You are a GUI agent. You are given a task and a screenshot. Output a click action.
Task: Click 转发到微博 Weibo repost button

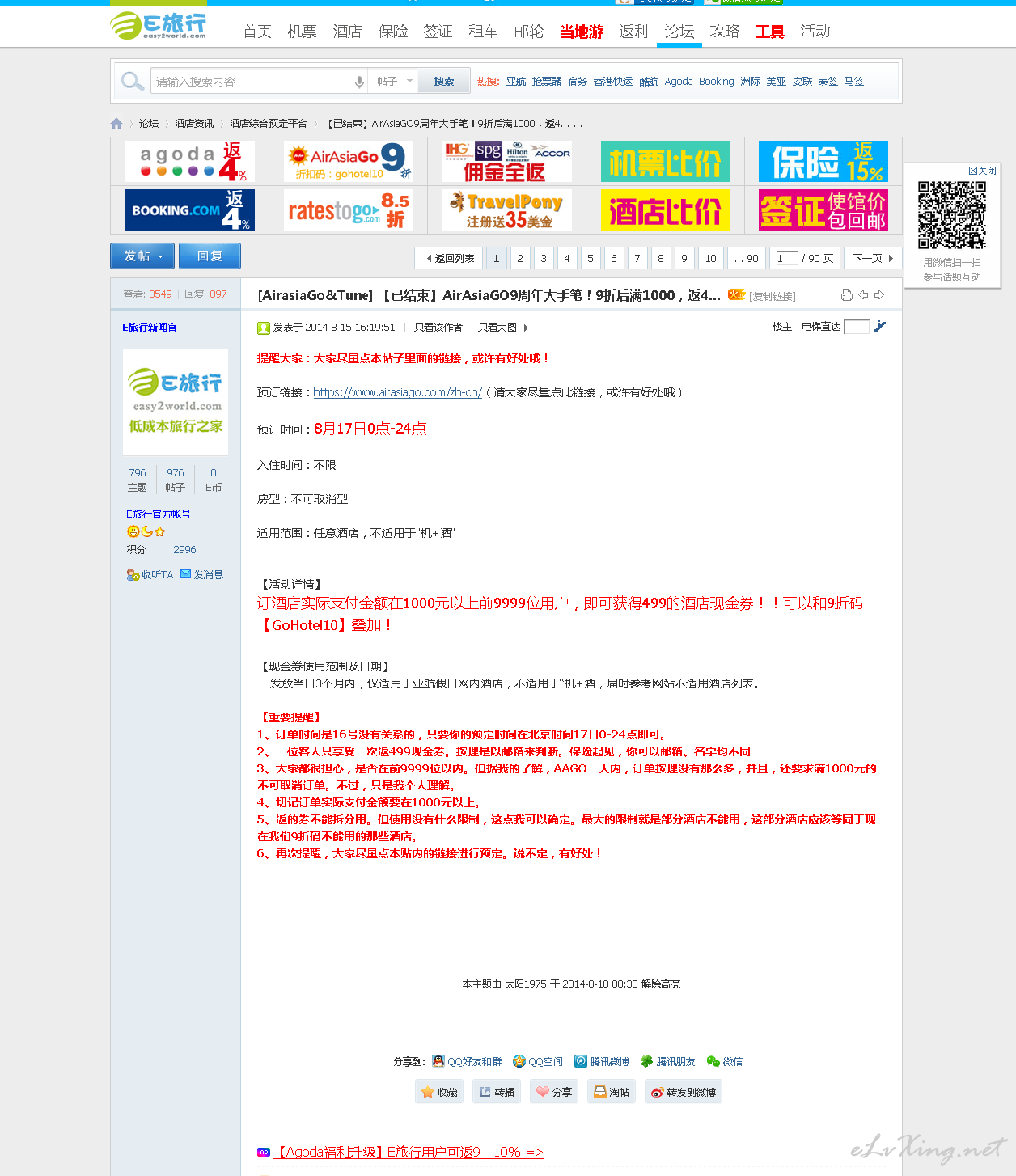tap(684, 1092)
